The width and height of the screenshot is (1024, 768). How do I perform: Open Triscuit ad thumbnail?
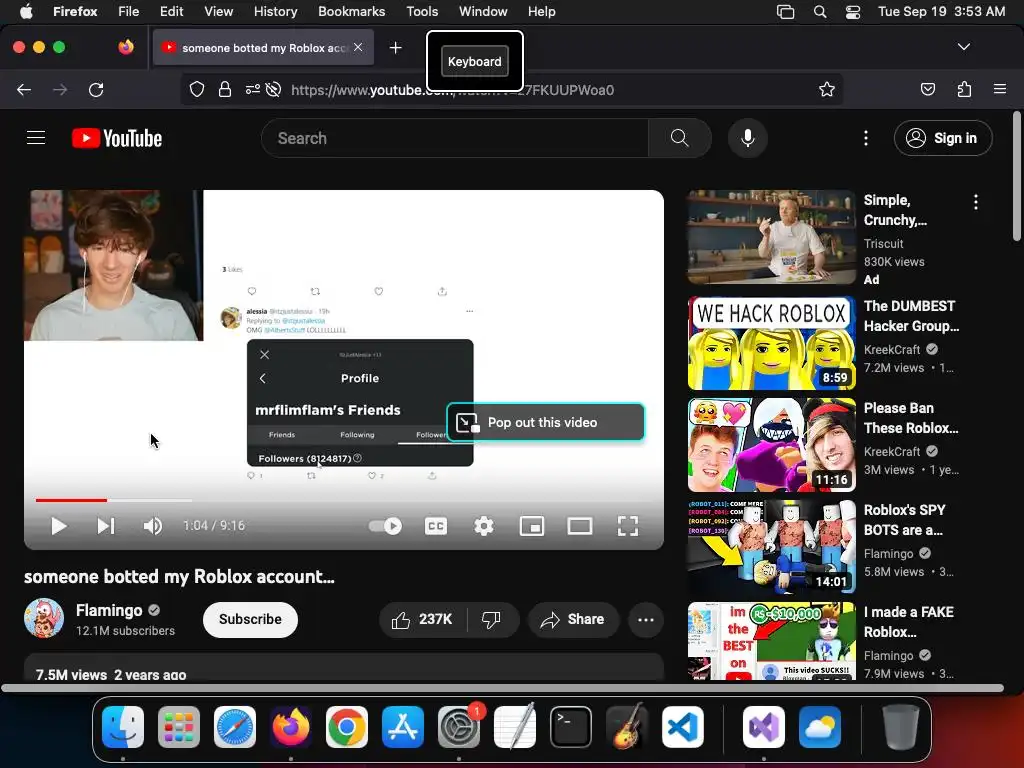(771, 237)
